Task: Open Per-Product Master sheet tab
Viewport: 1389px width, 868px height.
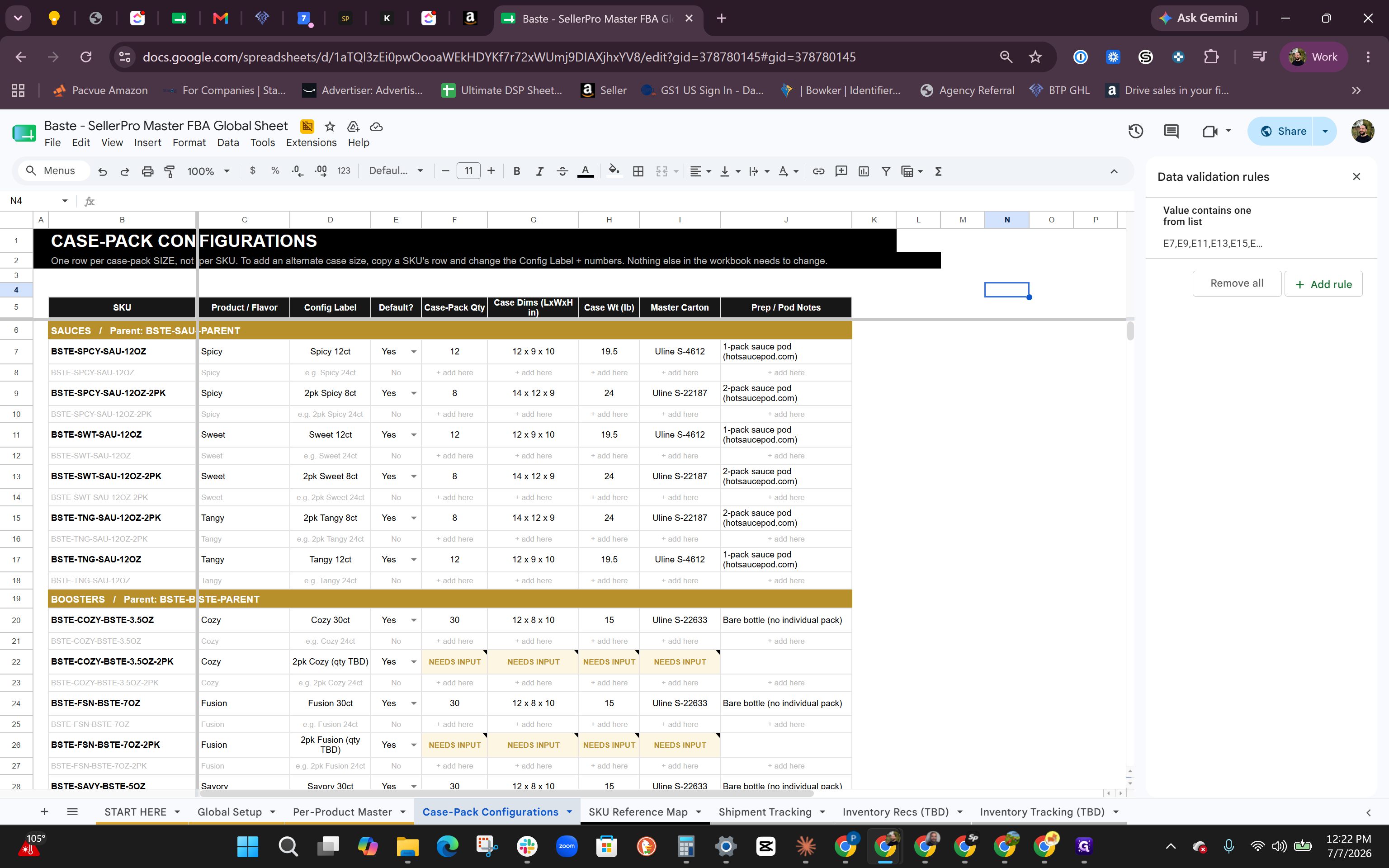Action: point(342,812)
